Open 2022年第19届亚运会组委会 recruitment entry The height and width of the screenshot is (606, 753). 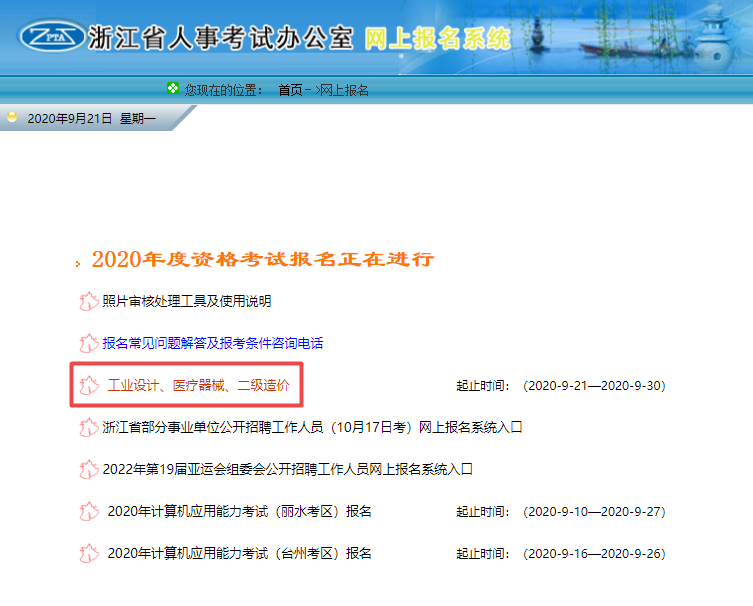(x=288, y=469)
